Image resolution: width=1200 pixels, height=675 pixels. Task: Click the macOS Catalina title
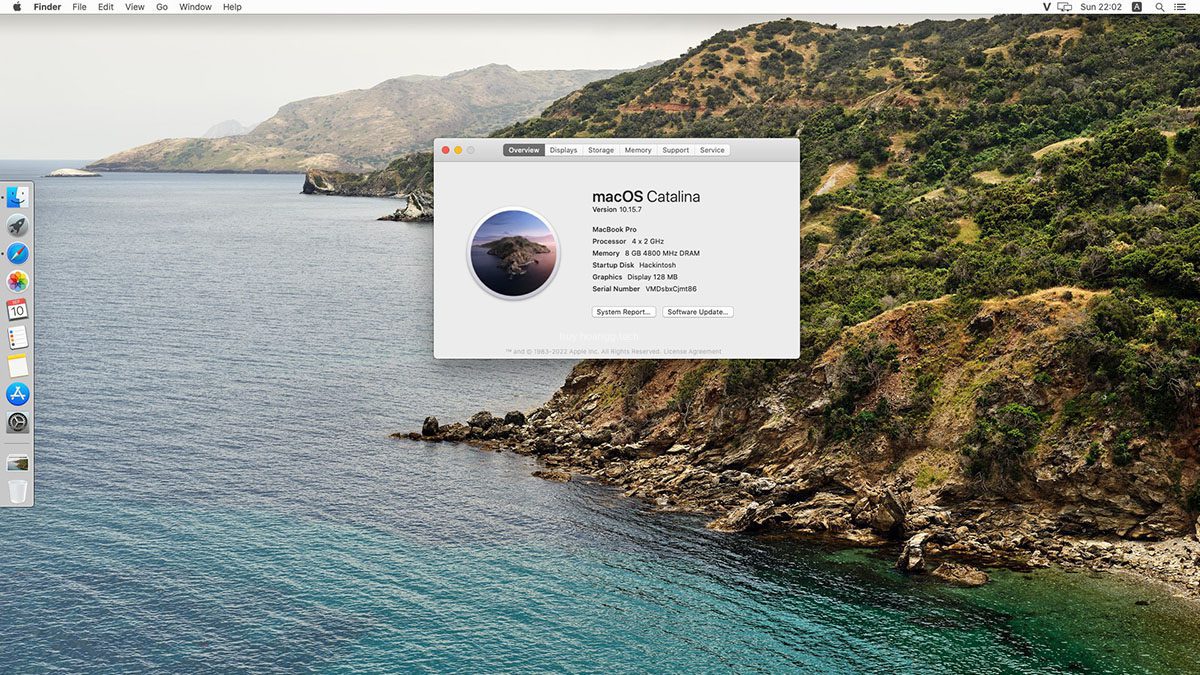tap(646, 196)
